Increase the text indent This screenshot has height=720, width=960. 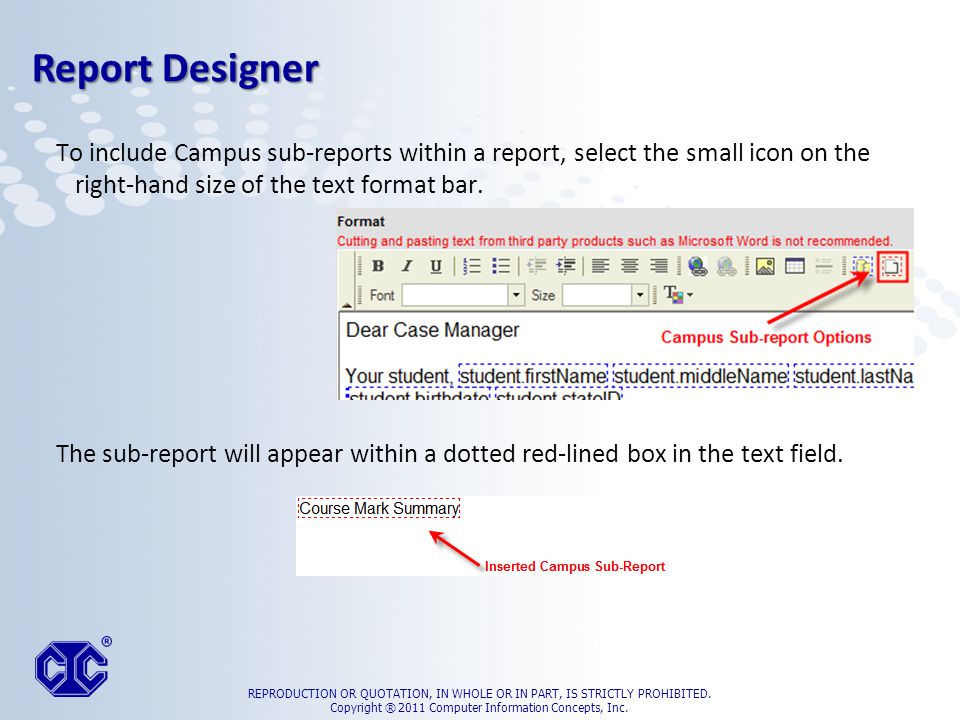pyautogui.click(x=566, y=266)
